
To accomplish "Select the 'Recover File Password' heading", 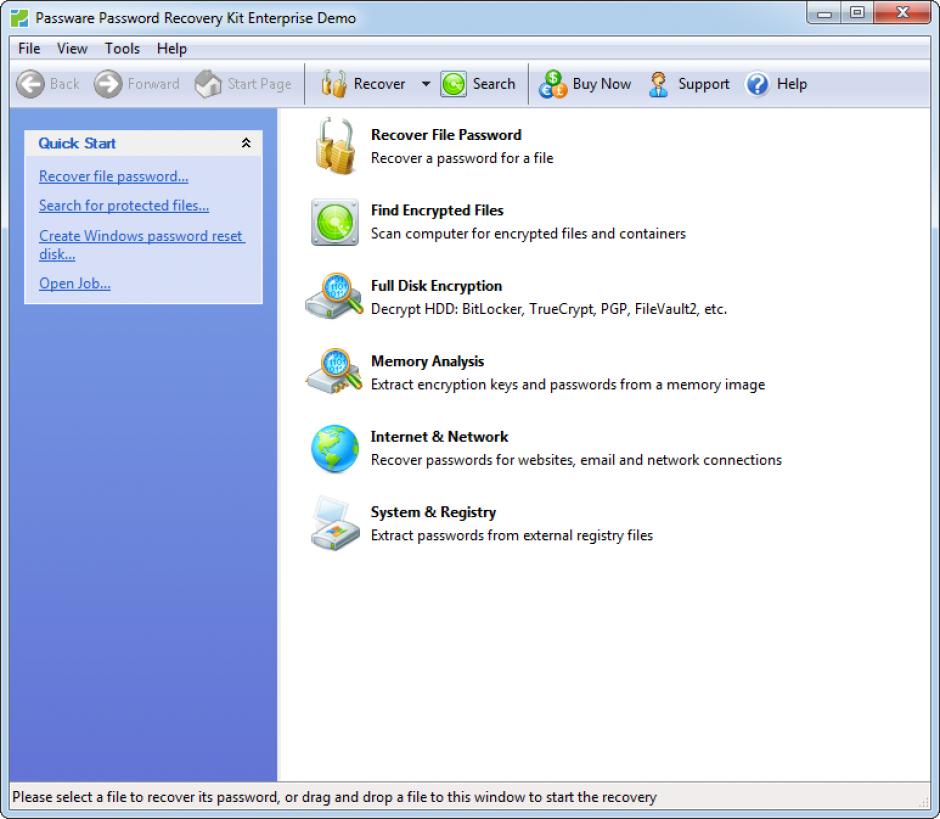I will click(446, 135).
